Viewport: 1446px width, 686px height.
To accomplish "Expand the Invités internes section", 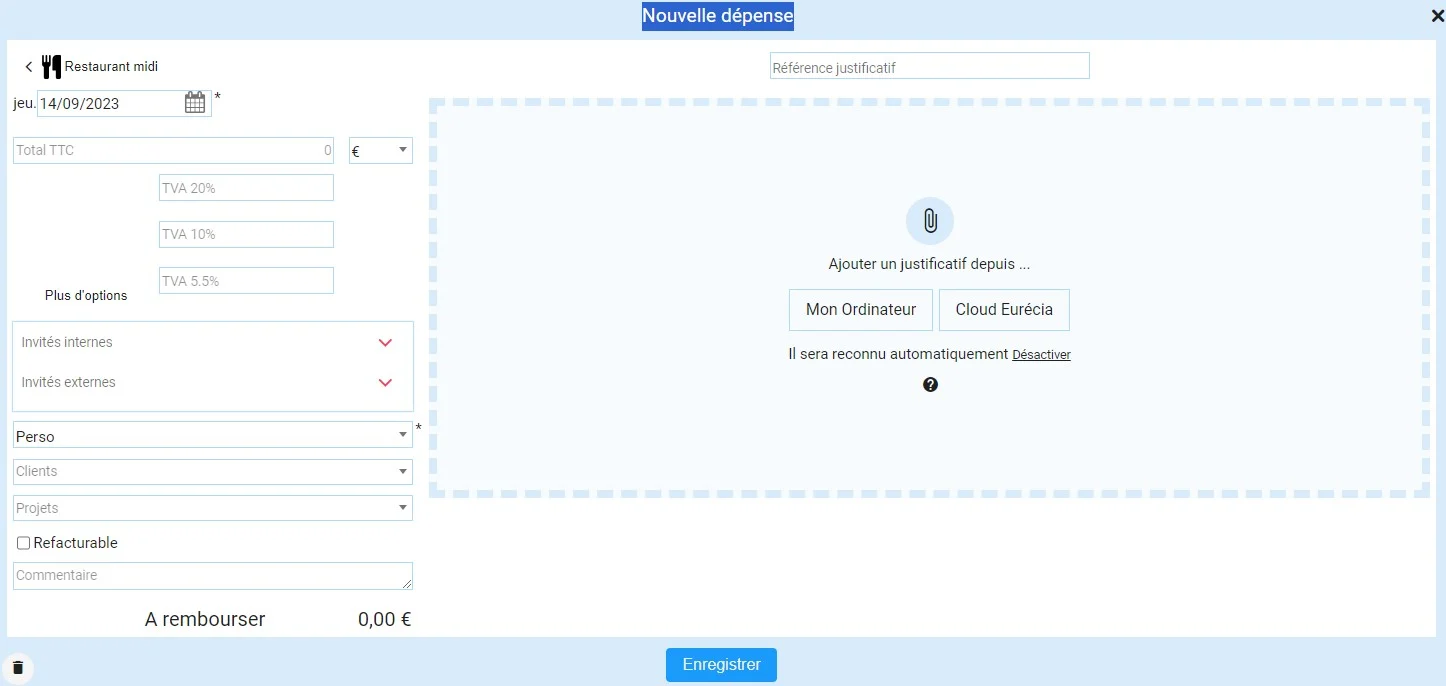I will (x=385, y=342).
